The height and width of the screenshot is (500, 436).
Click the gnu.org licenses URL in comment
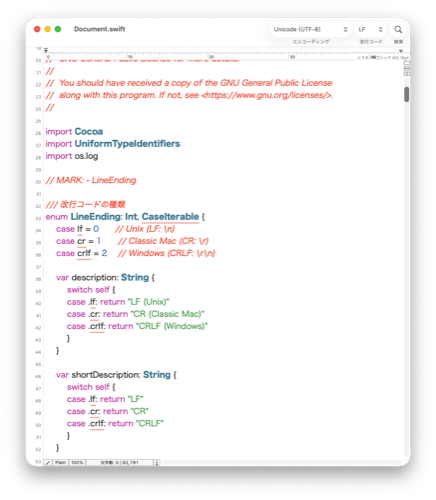tap(267, 95)
